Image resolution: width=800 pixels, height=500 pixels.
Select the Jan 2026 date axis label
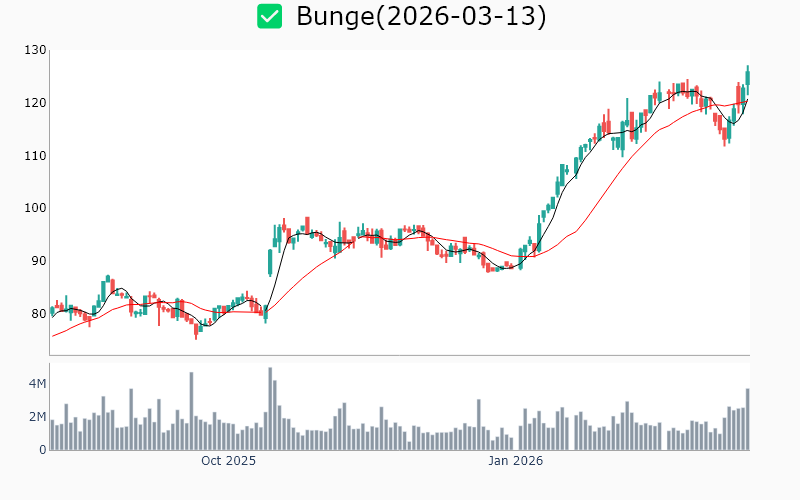515,461
